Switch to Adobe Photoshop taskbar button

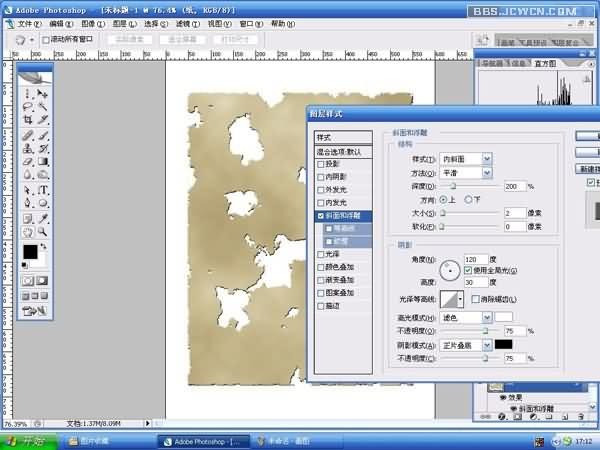pos(203,442)
